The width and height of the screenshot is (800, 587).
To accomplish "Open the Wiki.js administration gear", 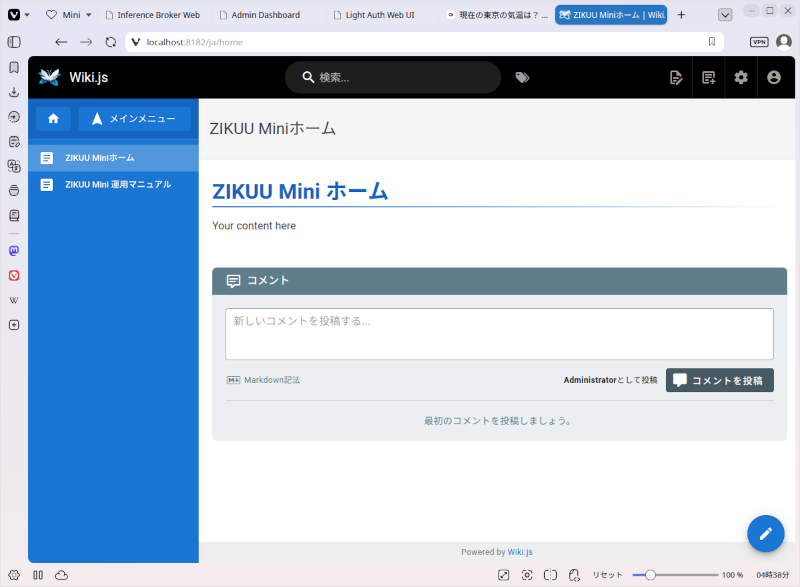I will pyautogui.click(x=741, y=78).
